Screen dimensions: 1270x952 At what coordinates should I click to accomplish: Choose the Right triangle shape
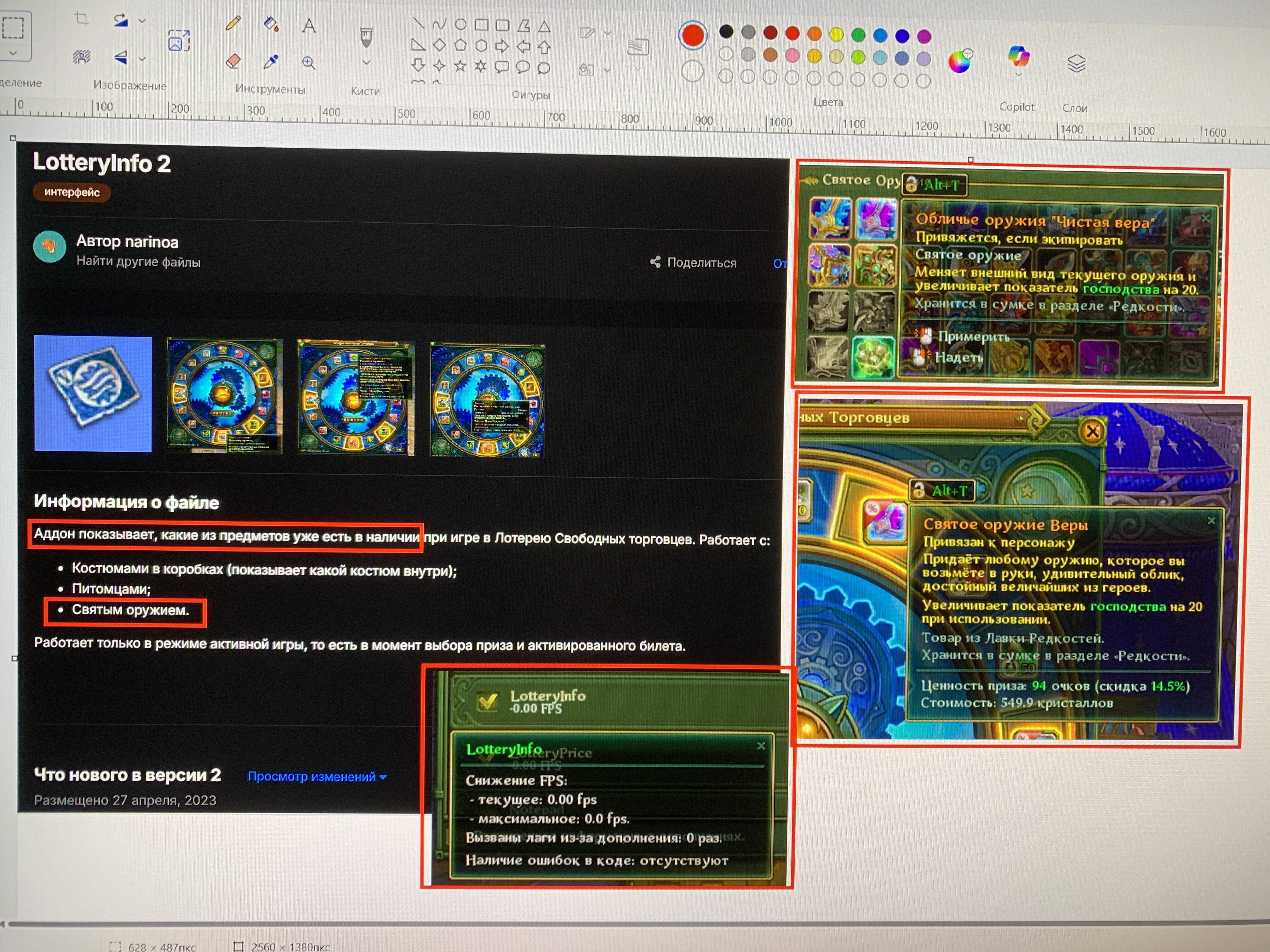419,45
